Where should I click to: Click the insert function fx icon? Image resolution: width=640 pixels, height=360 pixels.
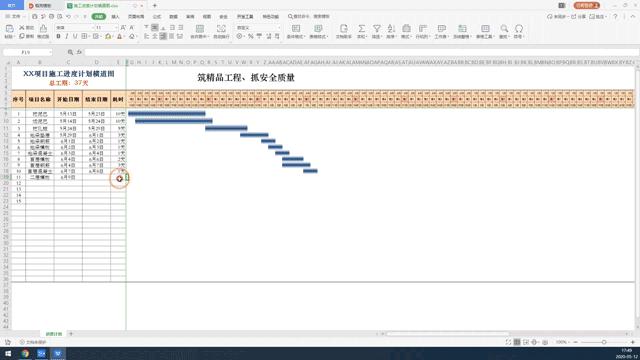point(79,52)
